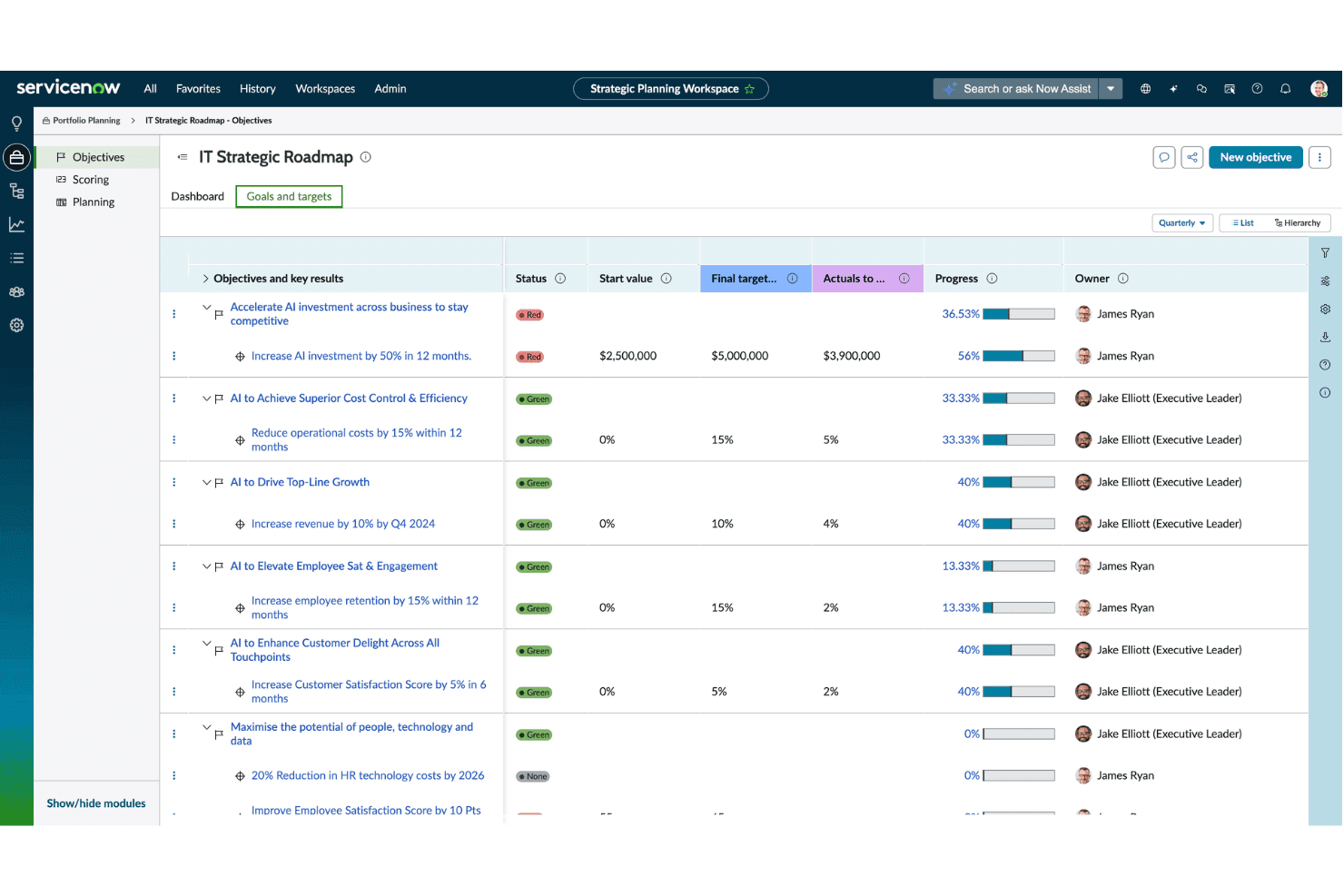Click Show/hide modules
Image resolution: width=1344 pixels, height=896 pixels.
[96, 803]
